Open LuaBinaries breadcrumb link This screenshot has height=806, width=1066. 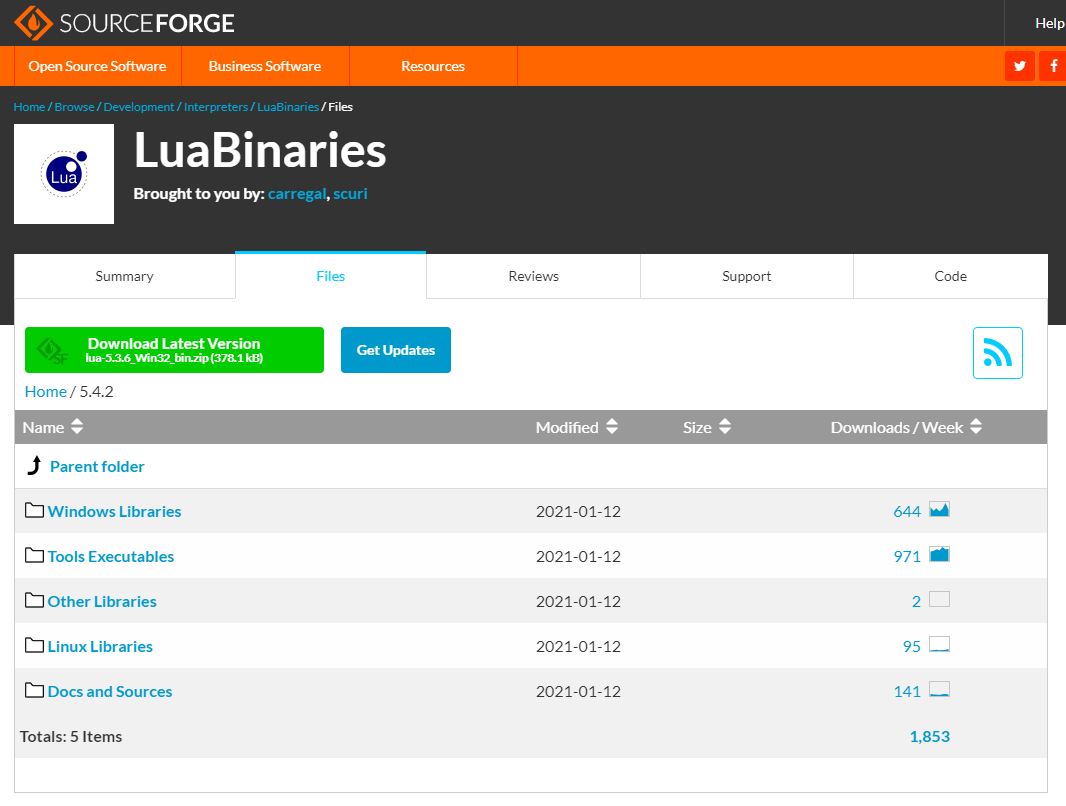tap(288, 107)
